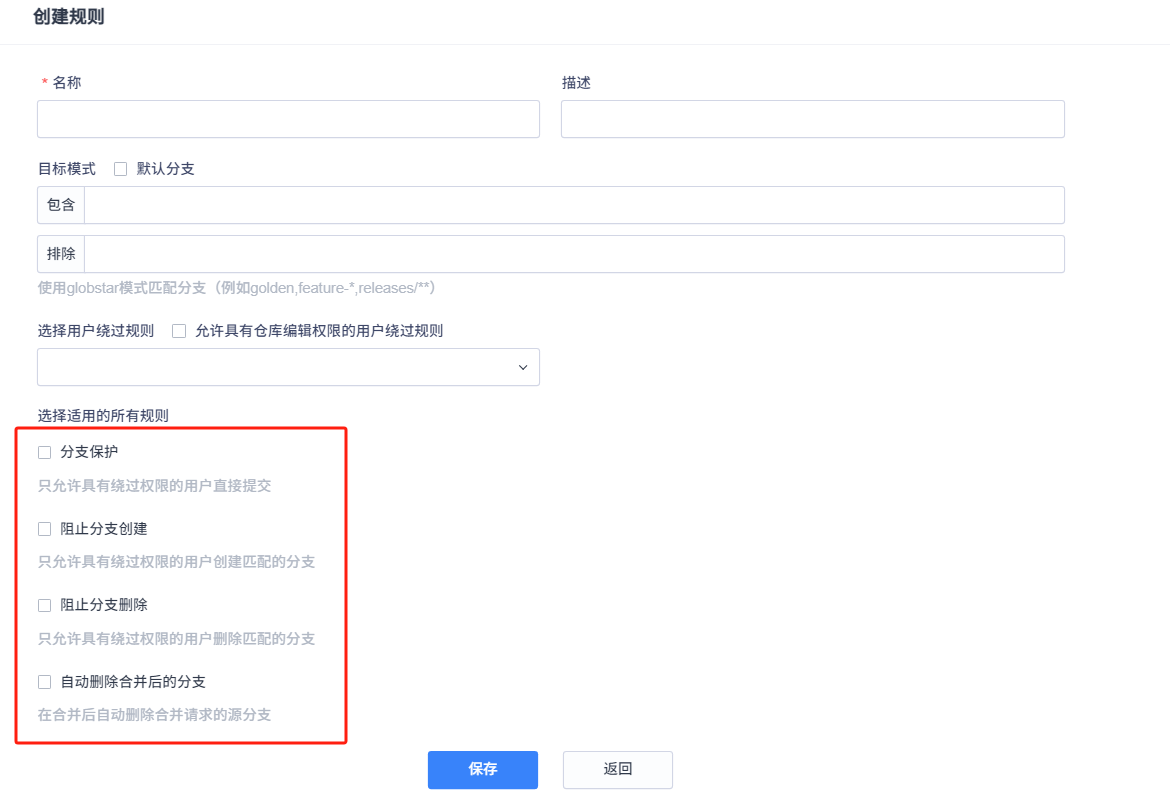Check the 阻止分支删除 checkbox

click(x=45, y=605)
